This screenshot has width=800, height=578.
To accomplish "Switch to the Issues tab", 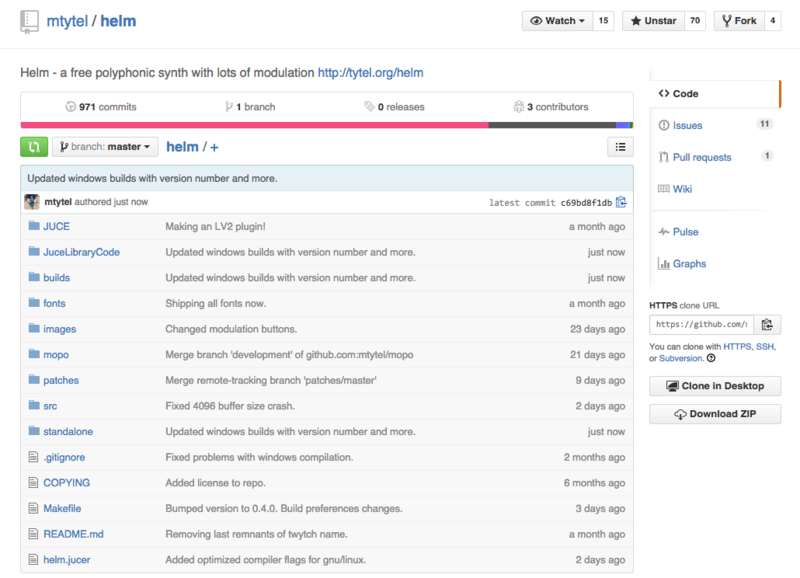I will pyautogui.click(x=687, y=125).
